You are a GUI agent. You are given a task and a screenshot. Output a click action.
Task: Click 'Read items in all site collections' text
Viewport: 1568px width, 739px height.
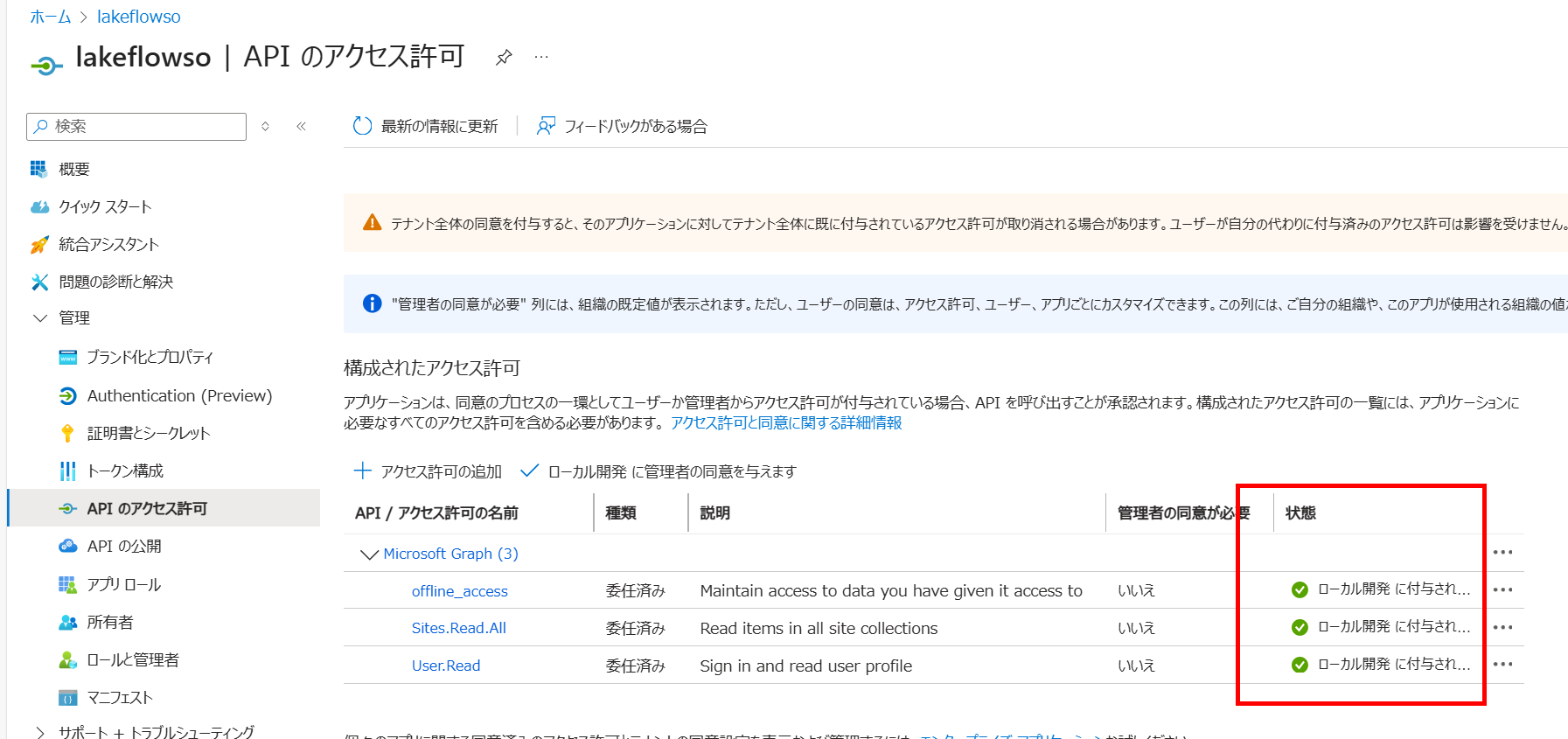pos(819,628)
